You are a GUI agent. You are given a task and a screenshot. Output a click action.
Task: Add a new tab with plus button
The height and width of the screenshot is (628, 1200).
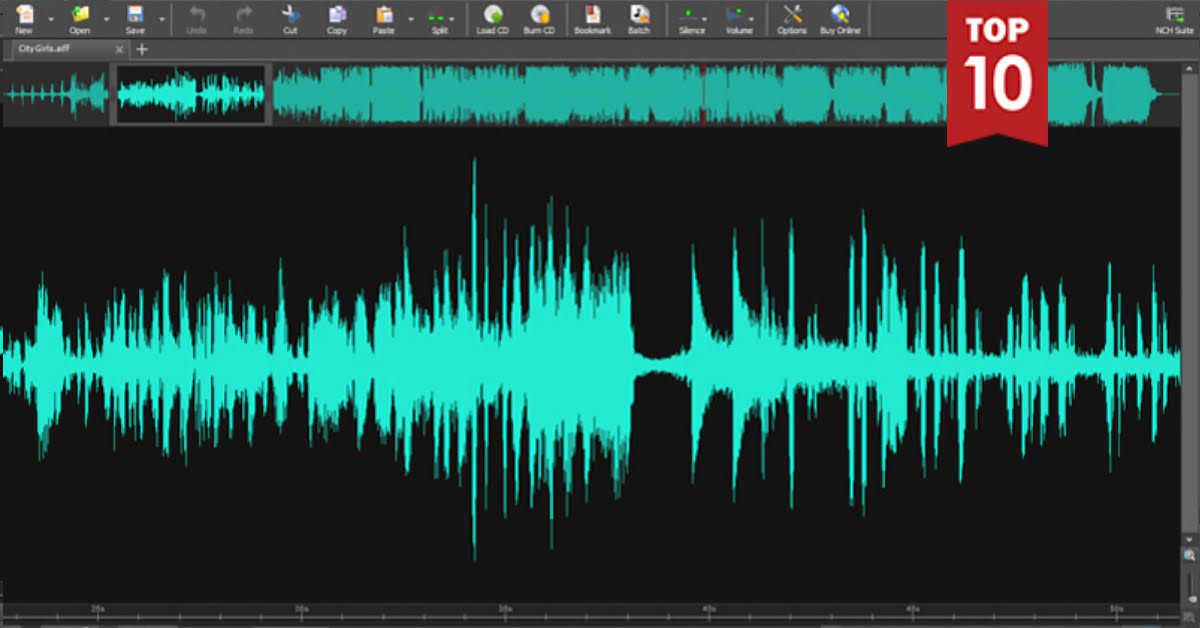(x=142, y=49)
